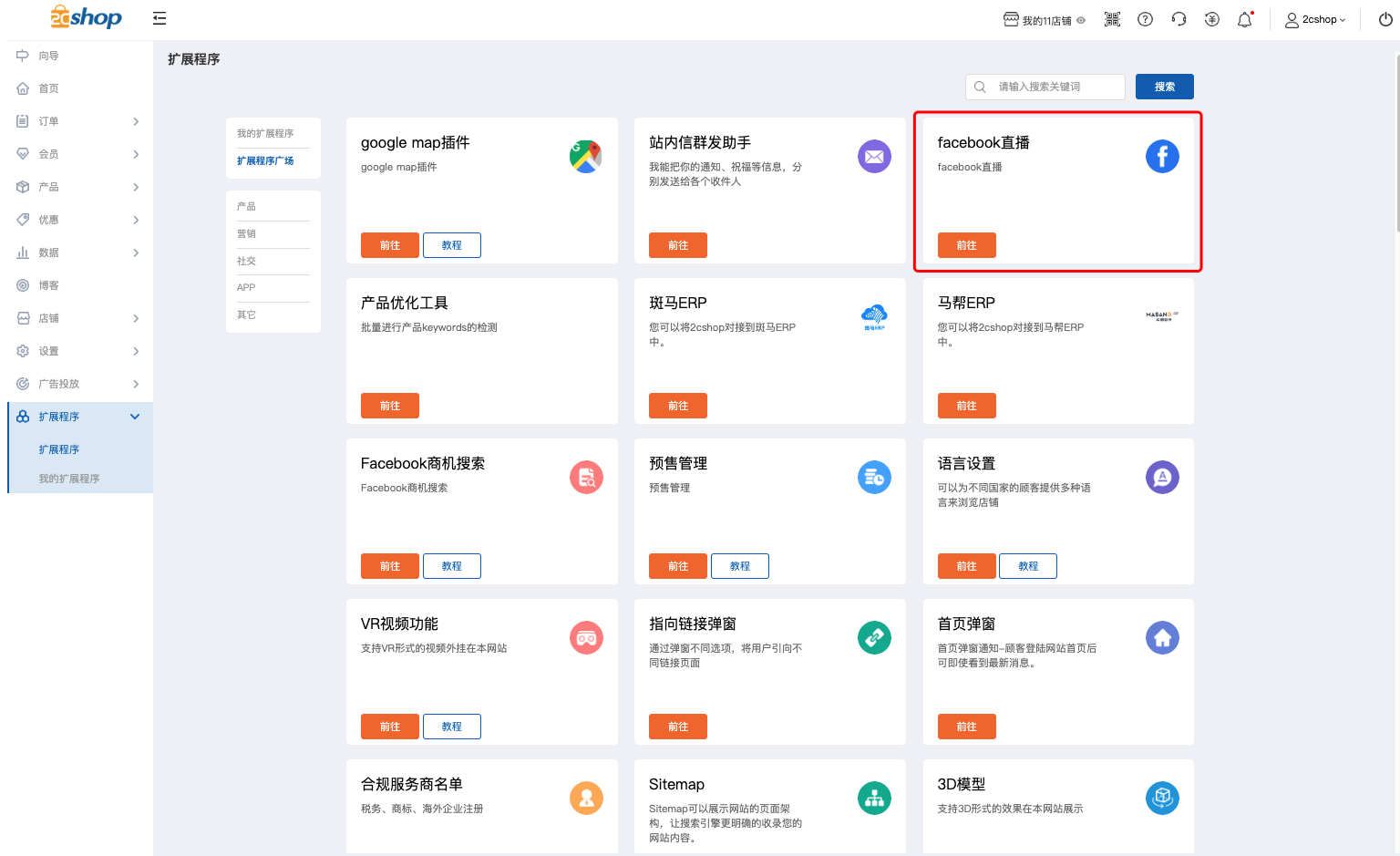Click 前往 on 预售管理 card
Viewport: 1400px width, 856px height.
678,566
